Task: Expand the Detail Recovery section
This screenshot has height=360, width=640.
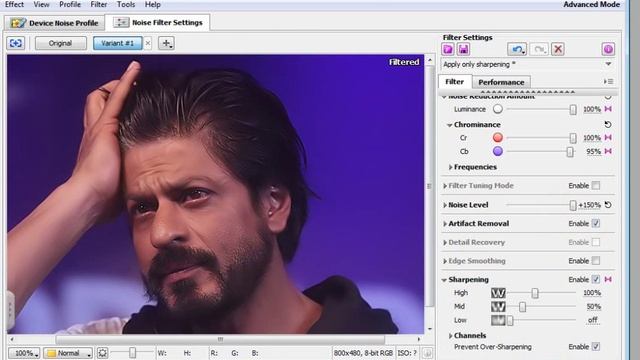Action: coord(445,243)
